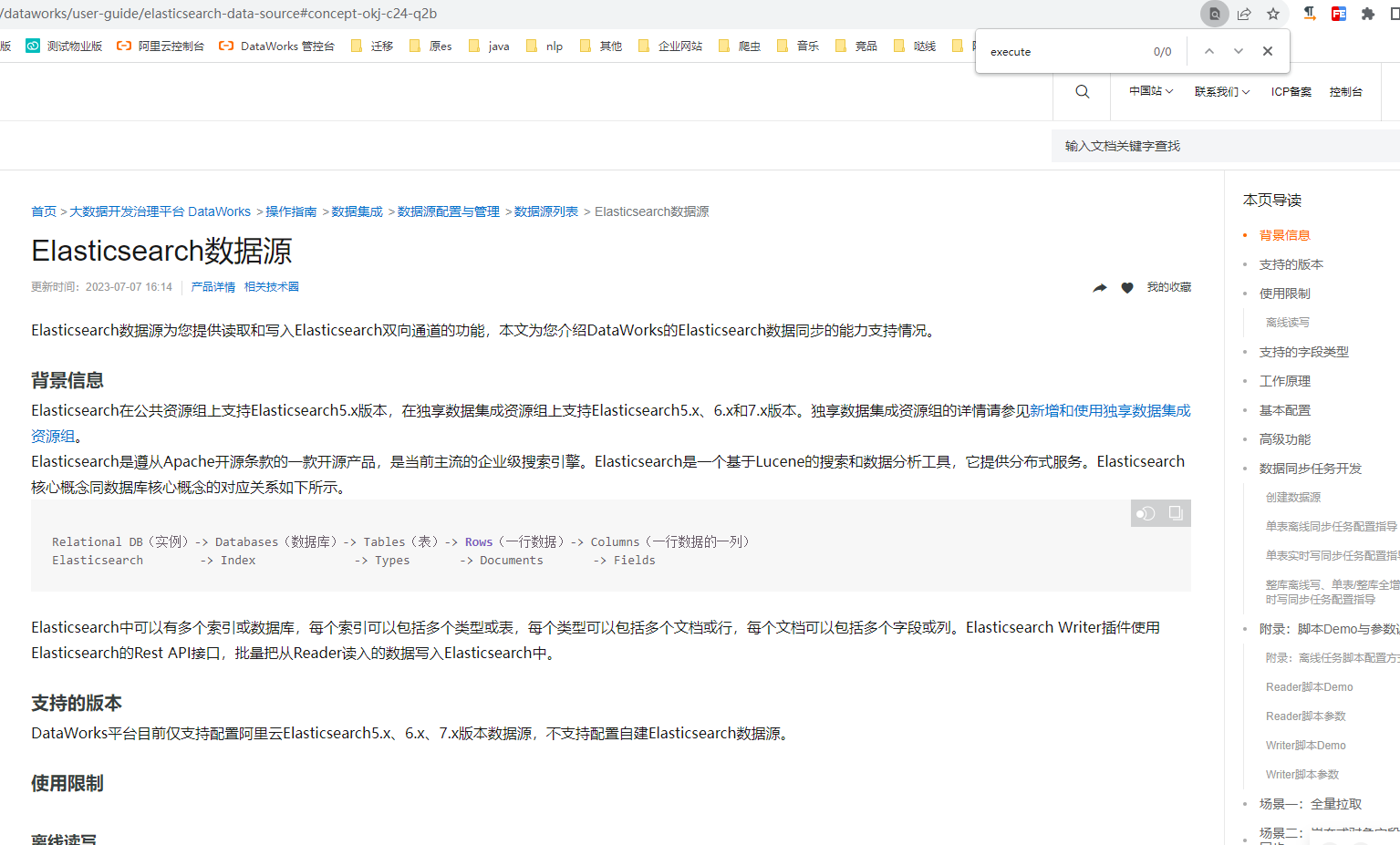
Task: Jump to 创建数据源 in page guide
Action: (x=1293, y=498)
